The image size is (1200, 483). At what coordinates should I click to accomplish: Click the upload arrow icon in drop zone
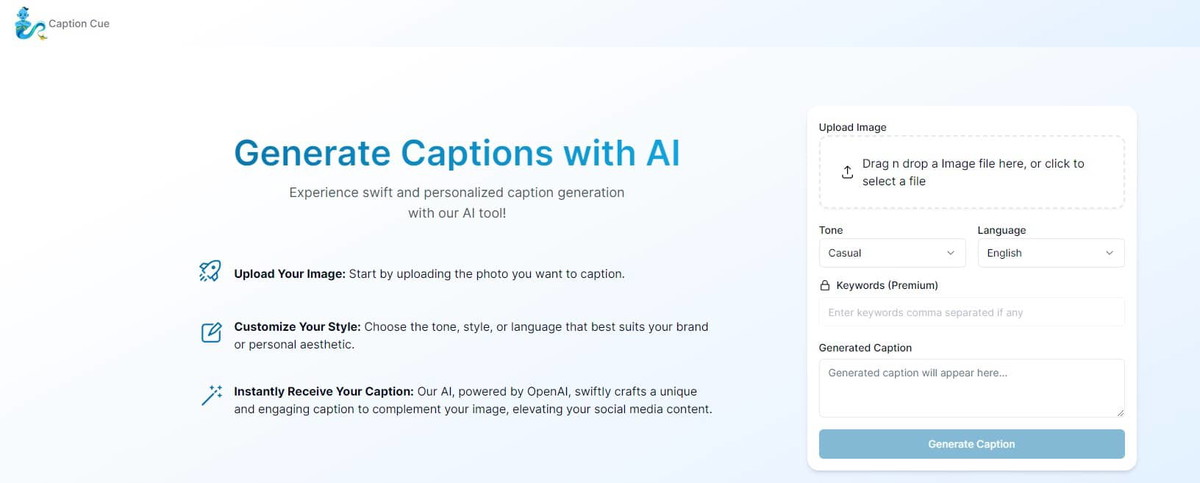(847, 172)
